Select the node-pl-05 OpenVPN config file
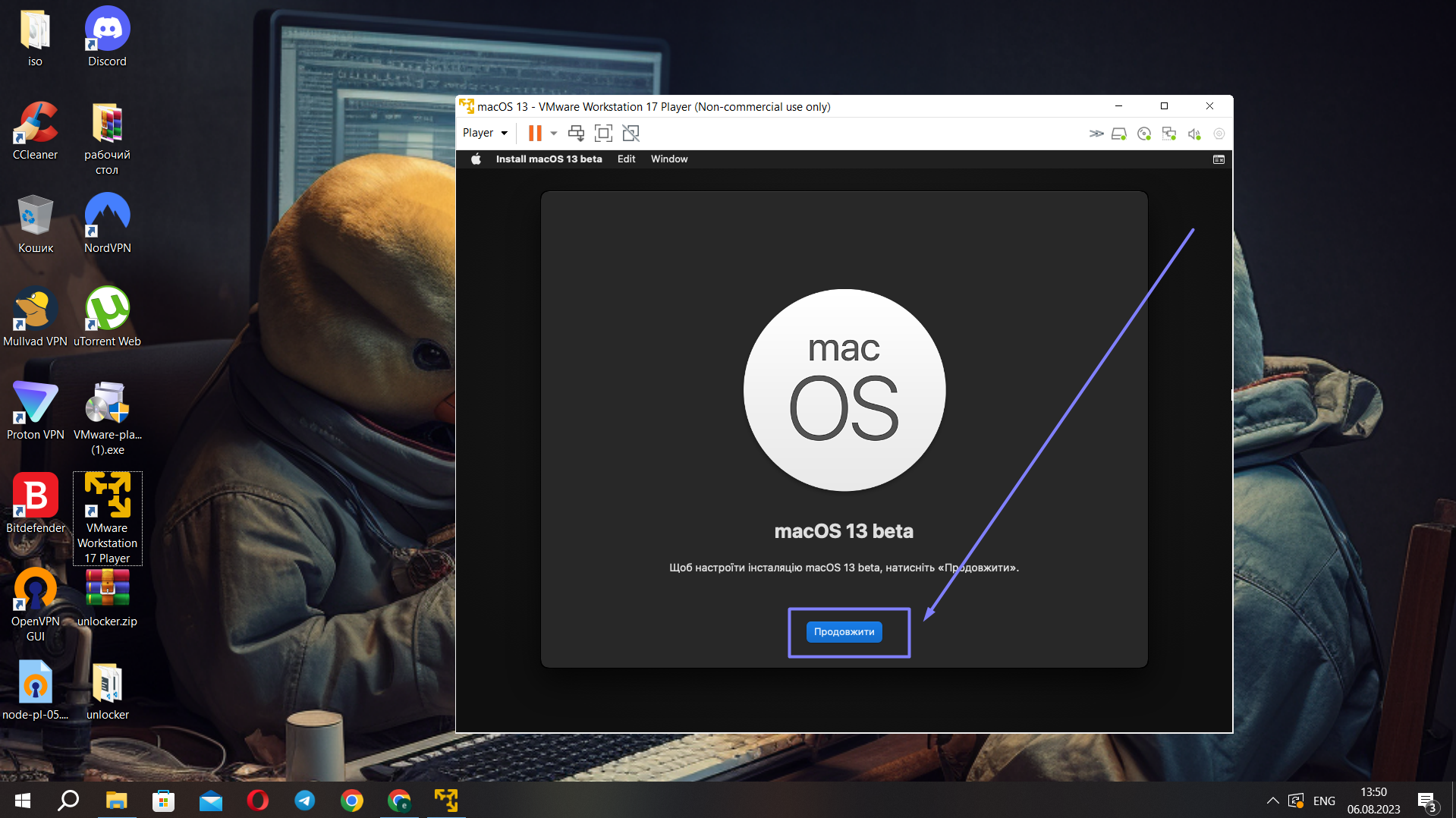Image resolution: width=1456 pixels, height=818 pixels. point(35,691)
